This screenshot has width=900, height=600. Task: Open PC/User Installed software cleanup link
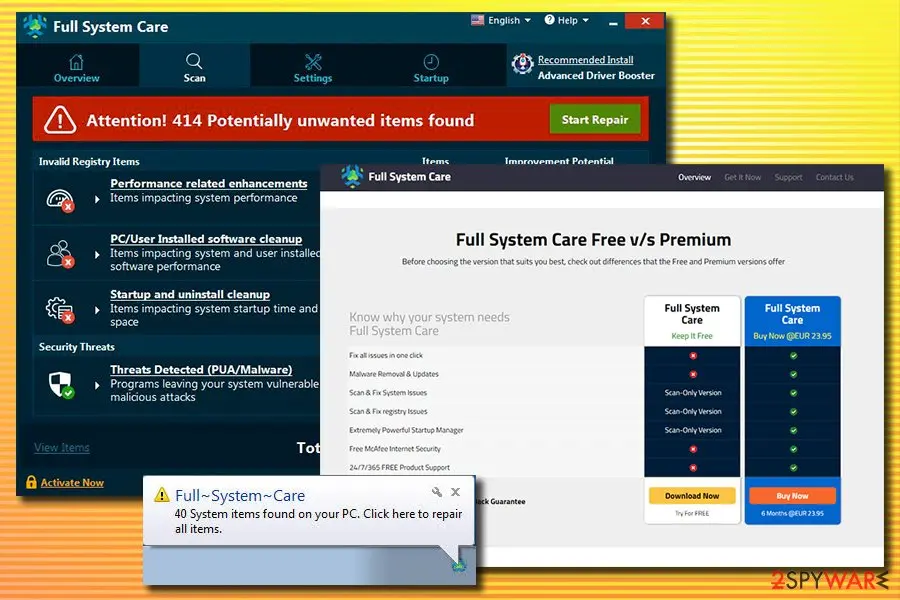click(x=206, y=239)
